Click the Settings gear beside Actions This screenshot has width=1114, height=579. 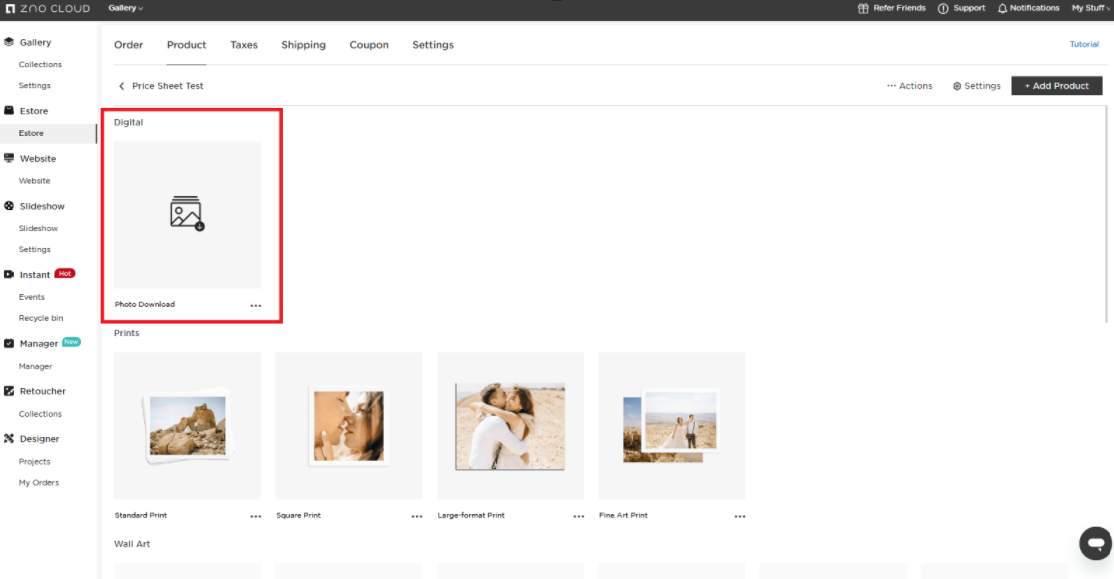point(957,86)
